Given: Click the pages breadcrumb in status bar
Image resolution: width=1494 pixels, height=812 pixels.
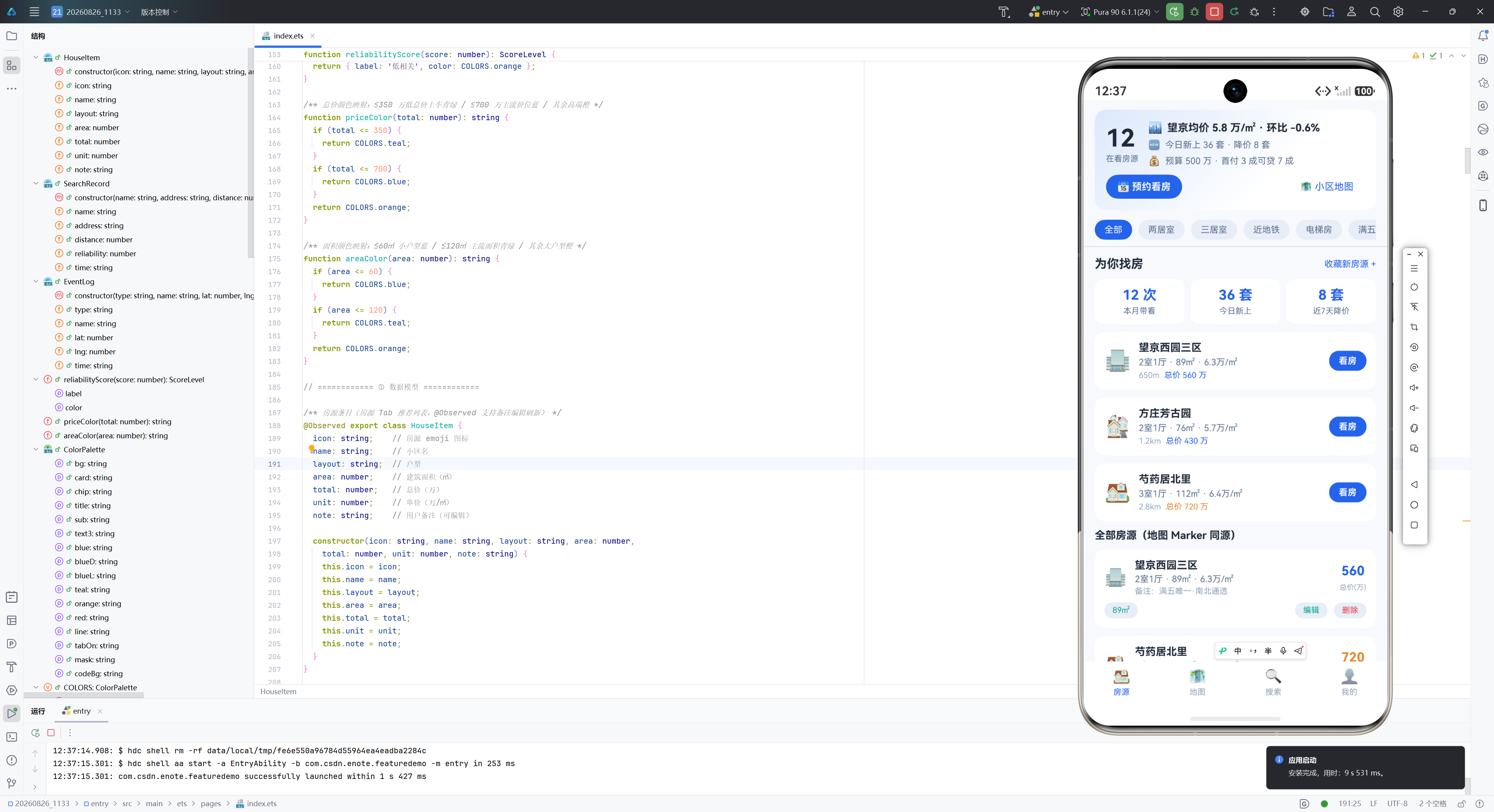Looking at the screenshot, I should (210, 803).
